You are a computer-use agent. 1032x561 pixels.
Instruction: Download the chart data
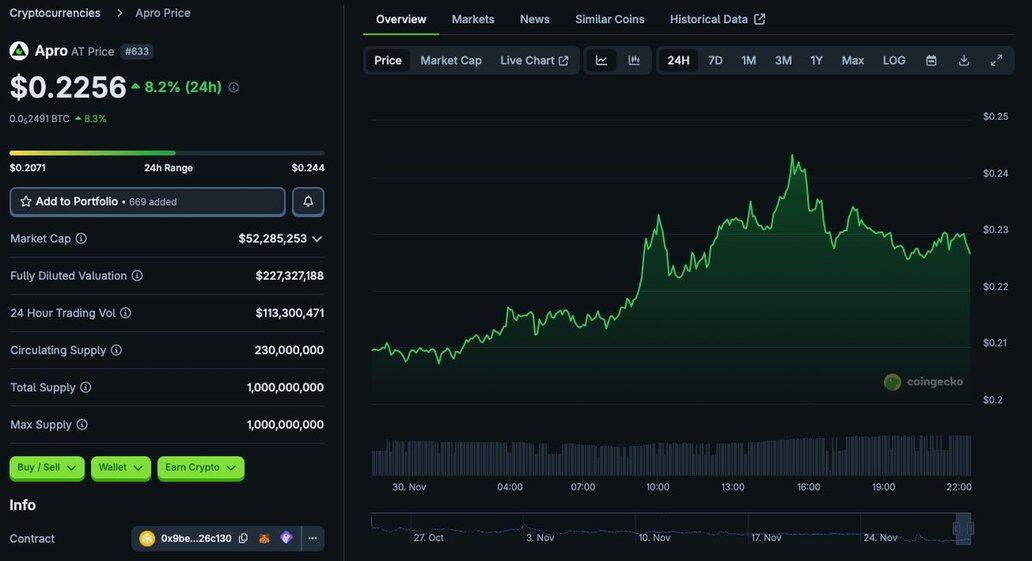pyautogui.click(x=964, y=60)
